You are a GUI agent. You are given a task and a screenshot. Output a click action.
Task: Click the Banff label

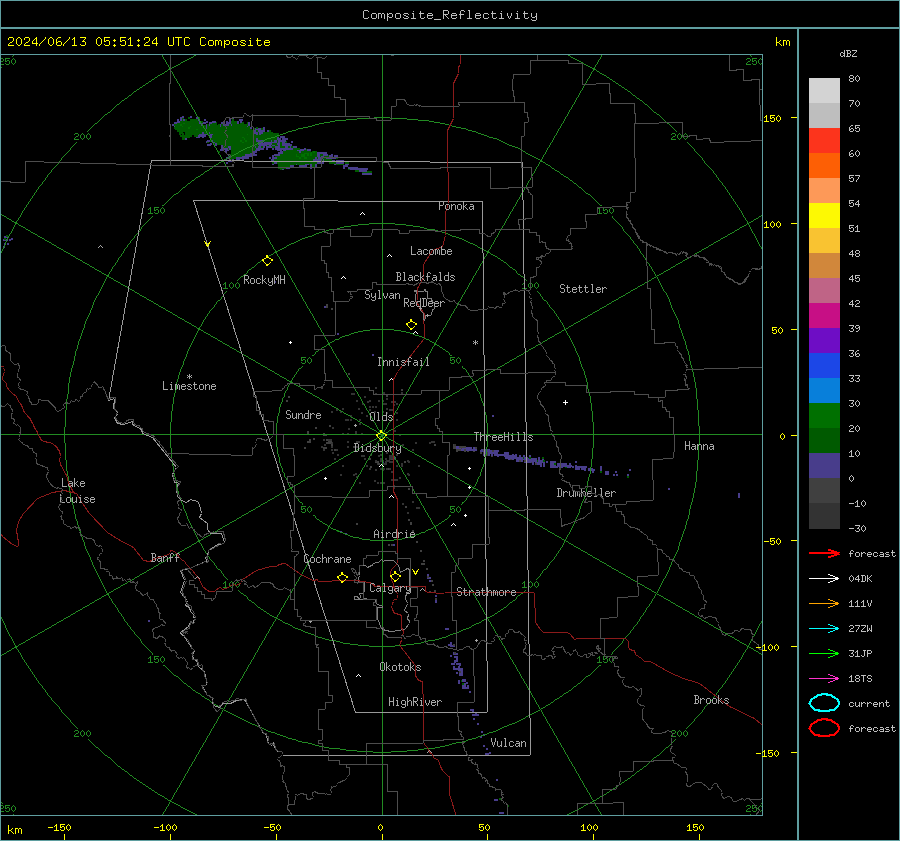(165, 557)
